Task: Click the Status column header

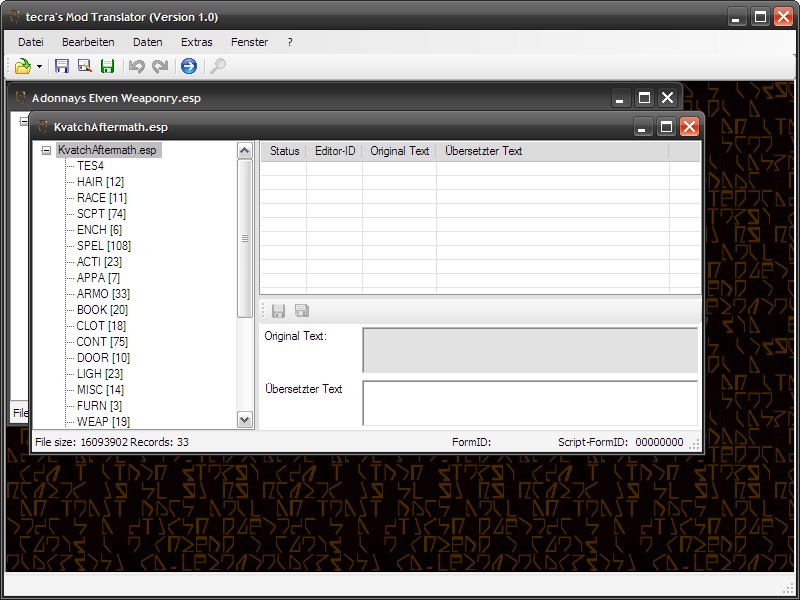Action: pyautogui.click(x=284, y=151)
